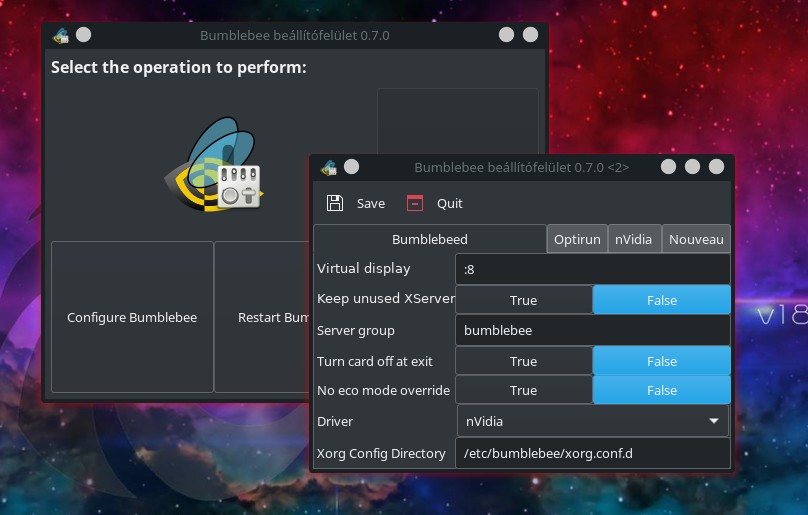Click the Restart Bumblebee button in back window
The width and height of the screenshot is (808, 515).
coord(262,317)
